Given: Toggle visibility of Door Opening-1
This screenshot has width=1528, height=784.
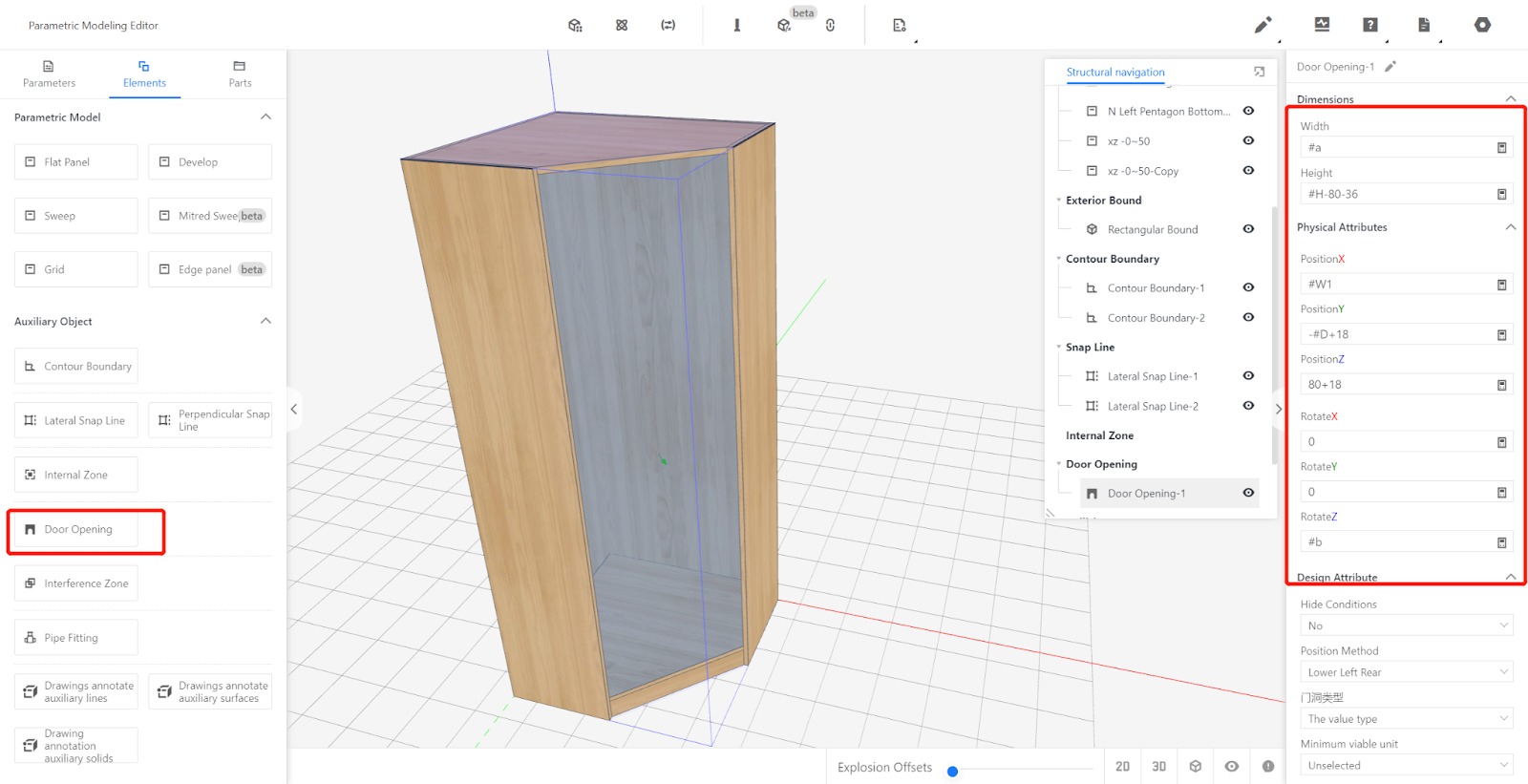Looking at the screenshot, I should click(x=1248, y=493).
